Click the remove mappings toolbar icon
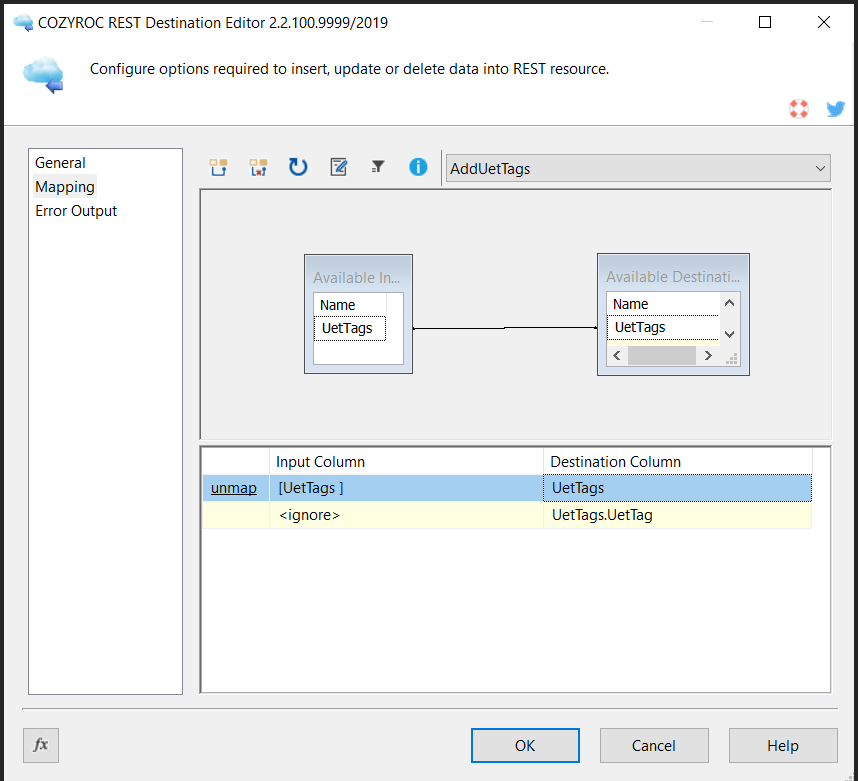This screenshot has height=781, width=858. pyautogui.click(x=258, y=167)
